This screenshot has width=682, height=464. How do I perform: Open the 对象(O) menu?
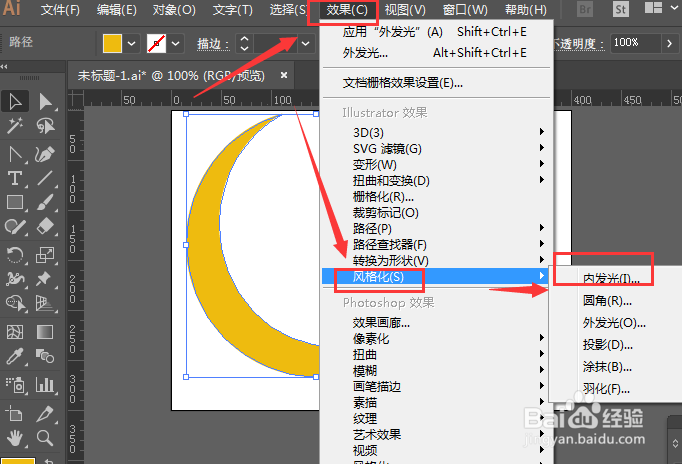pyautogui.click(x=174, y=10)
